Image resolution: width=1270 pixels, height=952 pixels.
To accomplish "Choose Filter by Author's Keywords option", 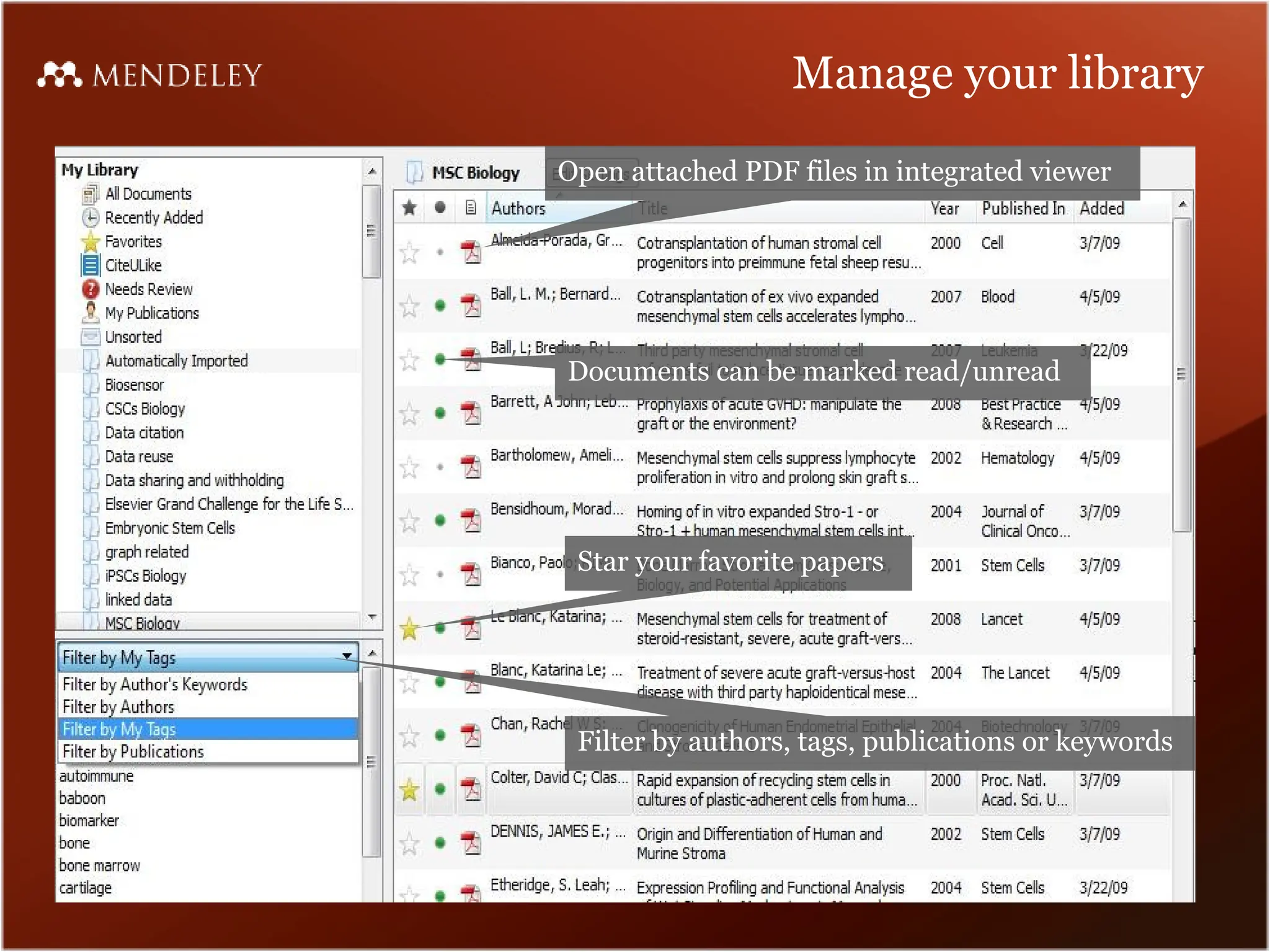I will point(209,684).
